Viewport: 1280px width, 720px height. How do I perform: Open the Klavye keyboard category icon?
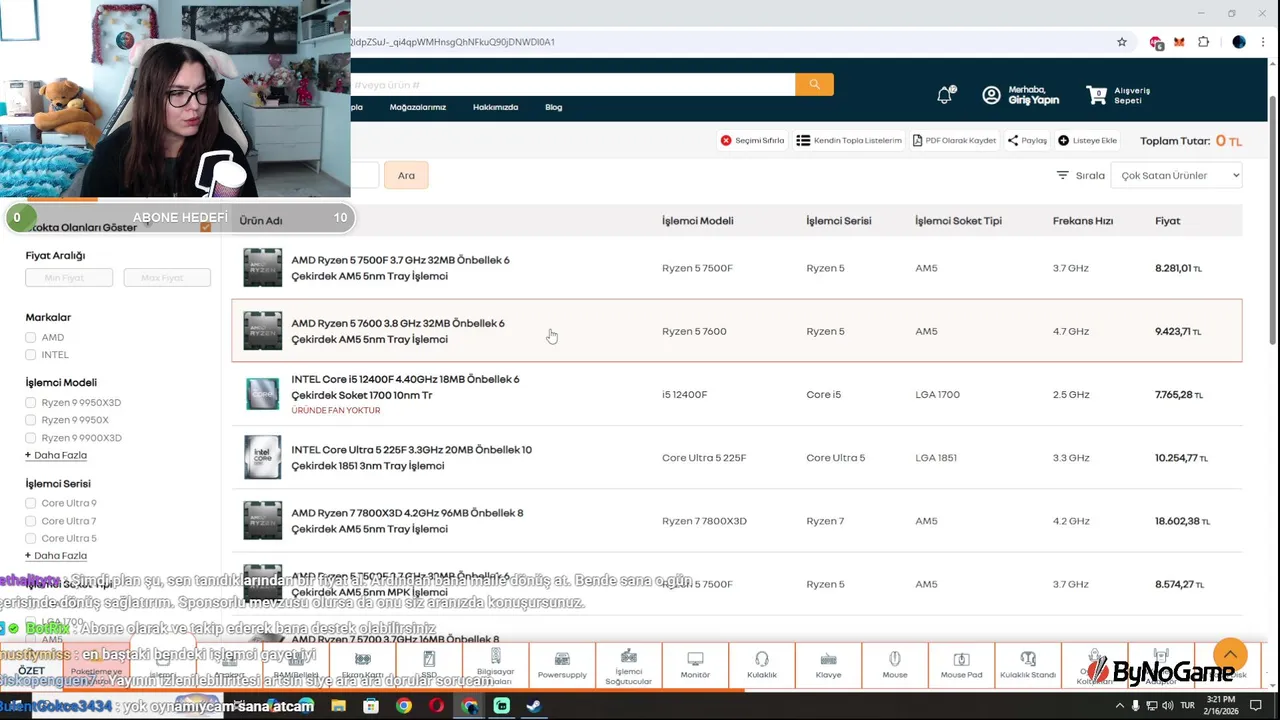[x=828, y=665]
